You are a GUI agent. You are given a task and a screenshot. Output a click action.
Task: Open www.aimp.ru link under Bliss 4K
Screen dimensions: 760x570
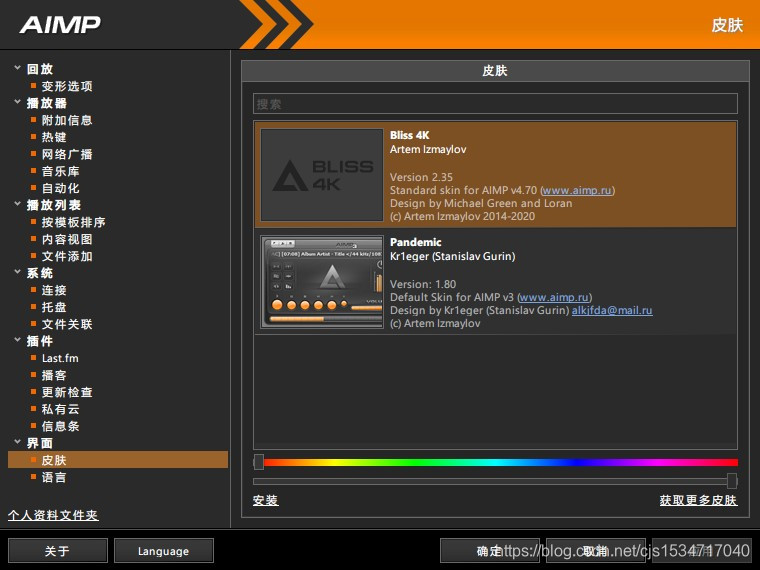(577, 190)
